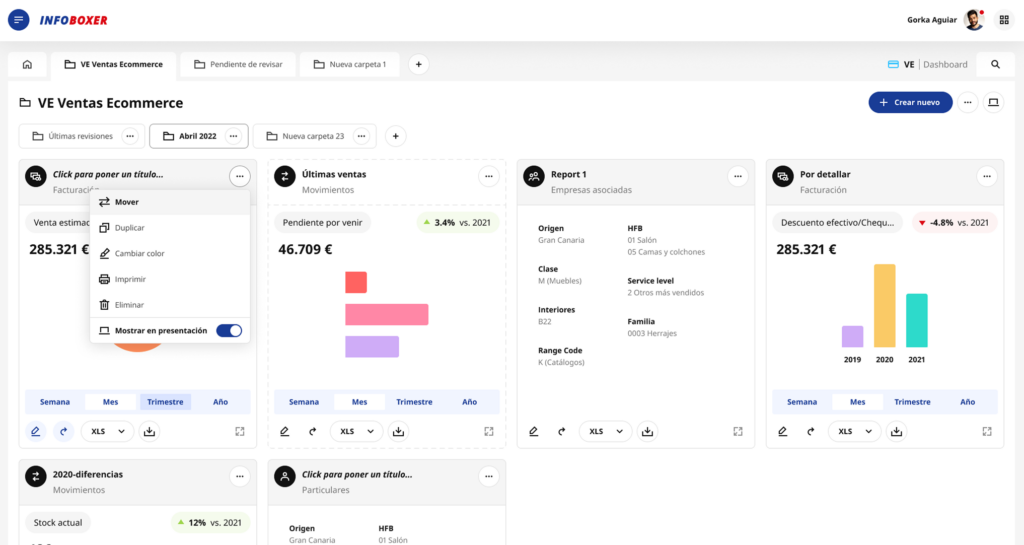Open the three-dots menu on 2020-diferencias card
The image size is (1024, 545).
[239, 476]
